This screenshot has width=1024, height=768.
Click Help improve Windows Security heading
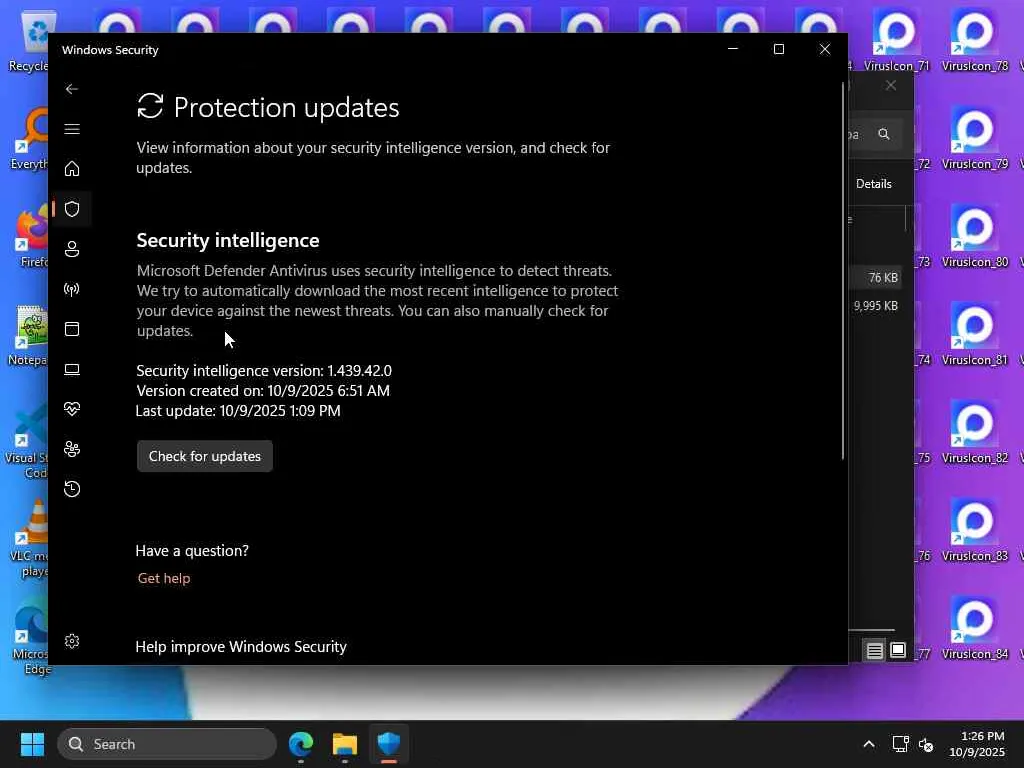coord(241,647)
